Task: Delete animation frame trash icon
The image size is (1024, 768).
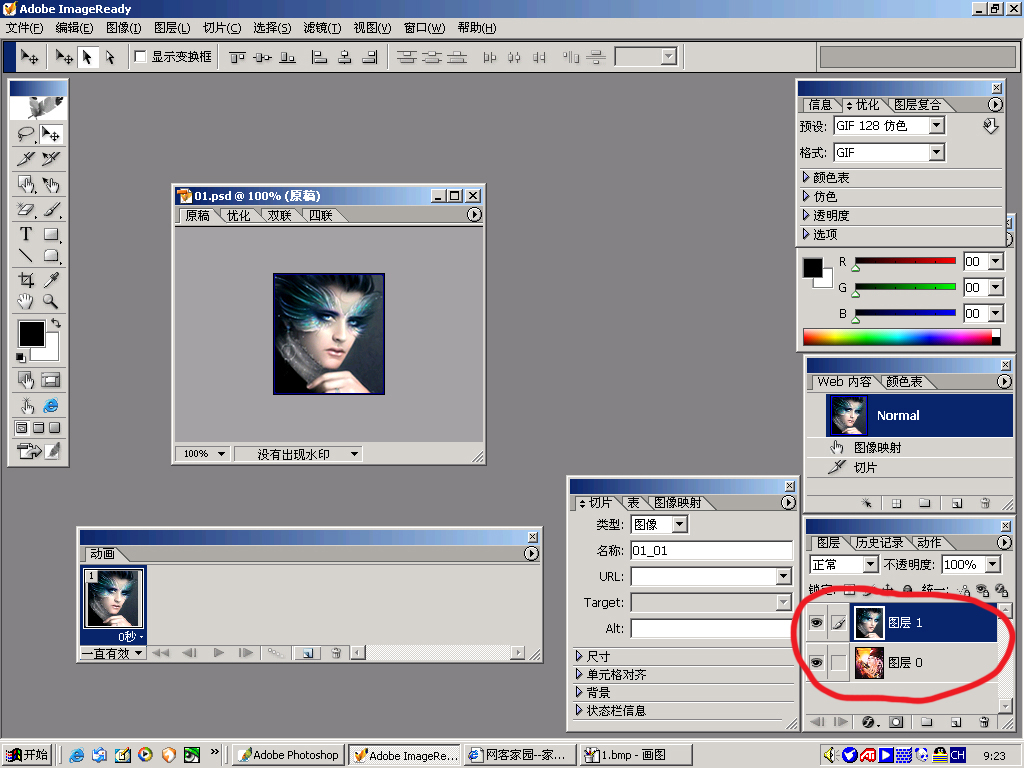Action: [x=336, y=653]
